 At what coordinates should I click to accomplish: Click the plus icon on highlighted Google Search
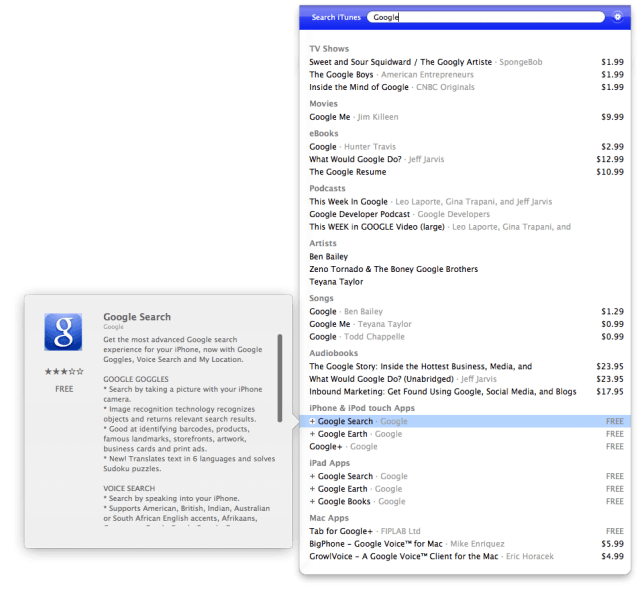coord(312,421)
